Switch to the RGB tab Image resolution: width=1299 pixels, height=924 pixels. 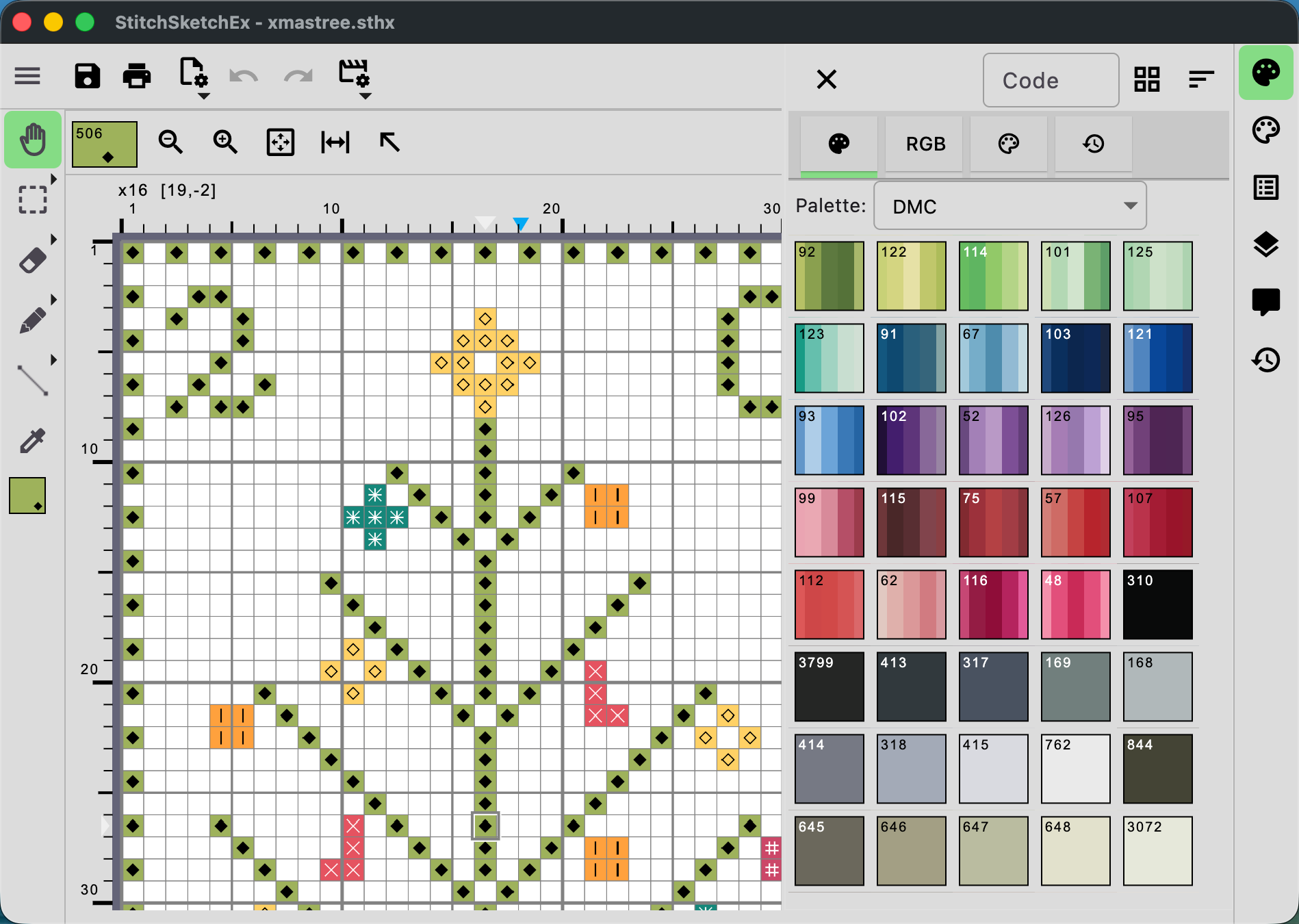925,144
